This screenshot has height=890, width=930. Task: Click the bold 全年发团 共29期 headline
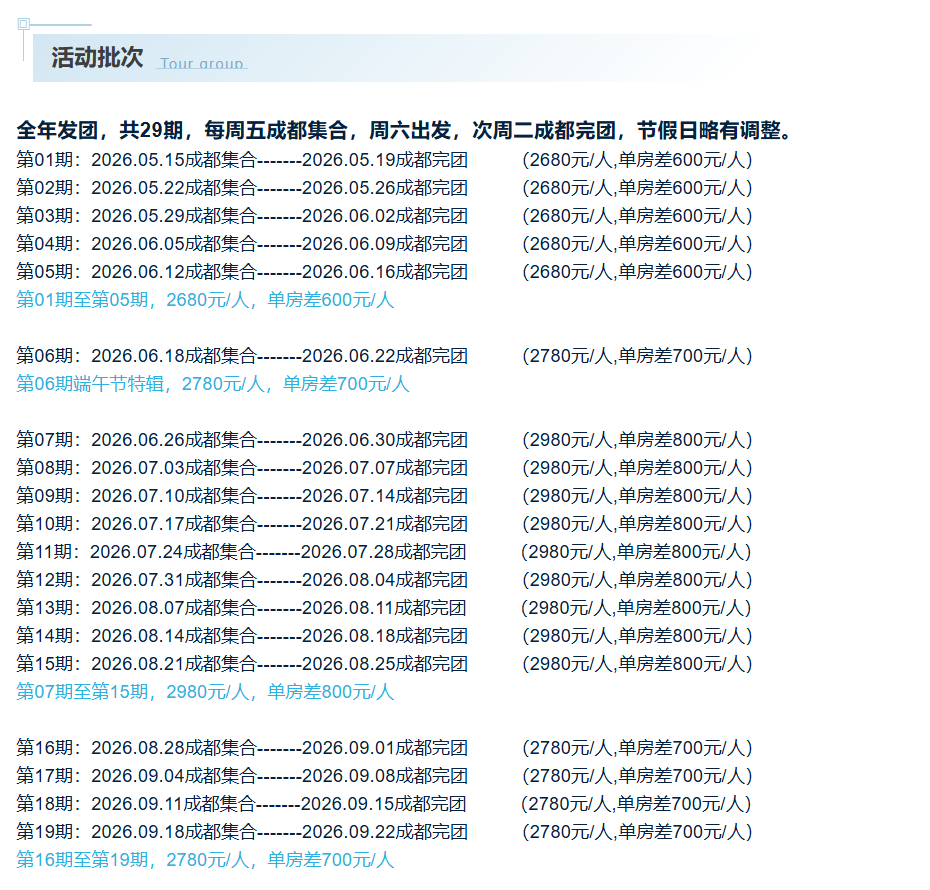405,130
